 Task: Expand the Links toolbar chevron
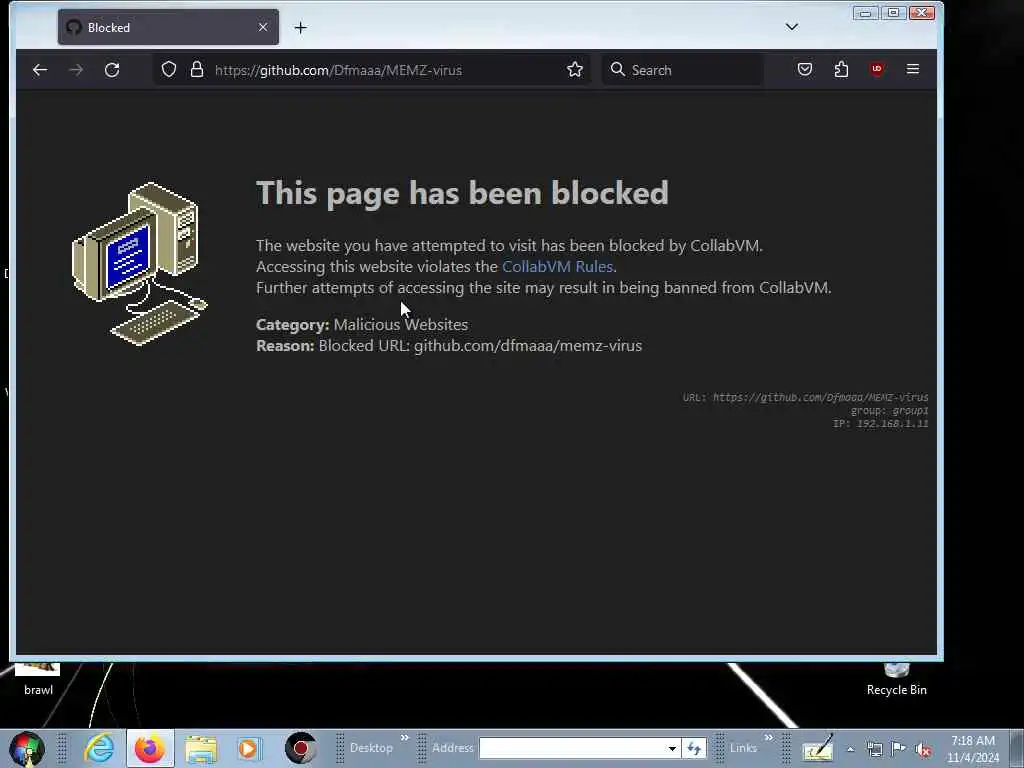(768, 738)
